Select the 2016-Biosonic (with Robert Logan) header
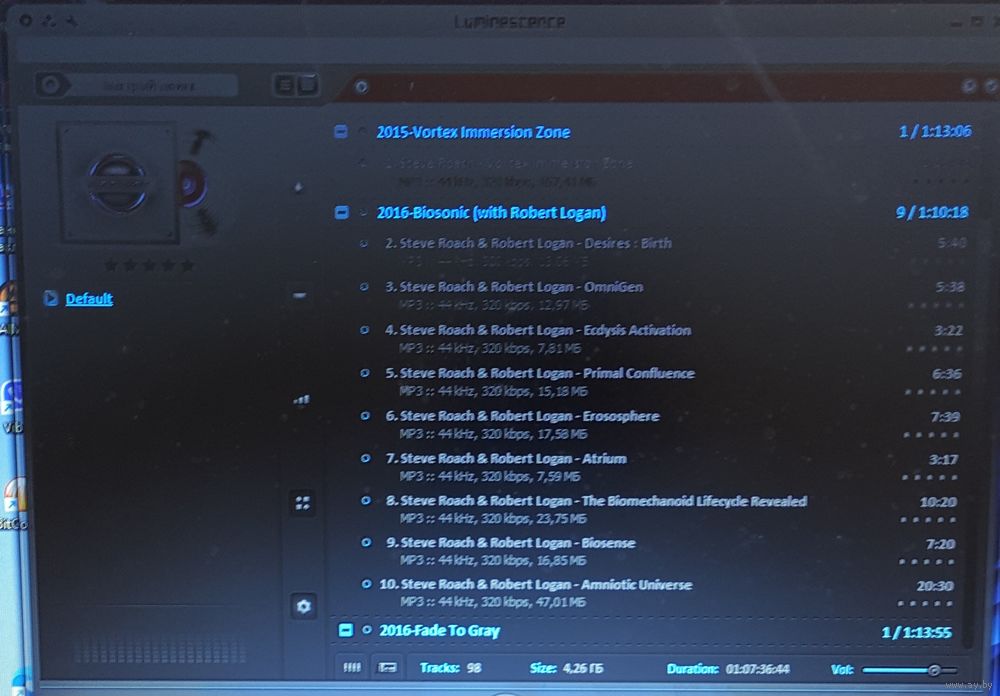This screenshot has width=1000, height=696. click(491, 212)
